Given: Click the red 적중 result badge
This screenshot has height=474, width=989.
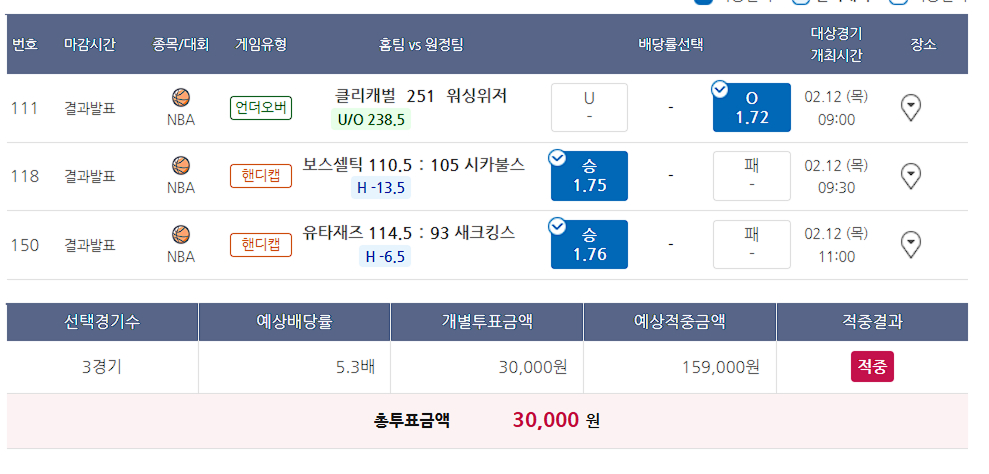Looking at the screenshot, I should (x=872, y=367).
